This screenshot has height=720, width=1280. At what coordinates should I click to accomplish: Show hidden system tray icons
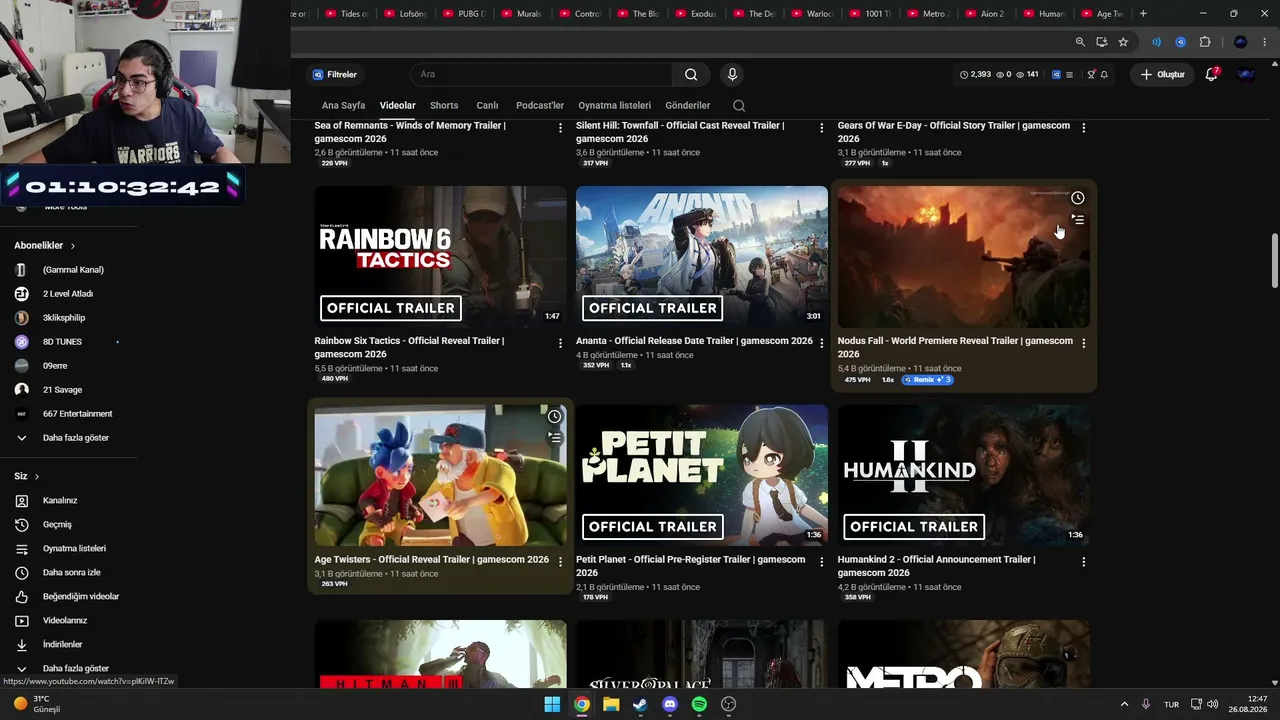pyautogui.click(x=1124, y=704)
